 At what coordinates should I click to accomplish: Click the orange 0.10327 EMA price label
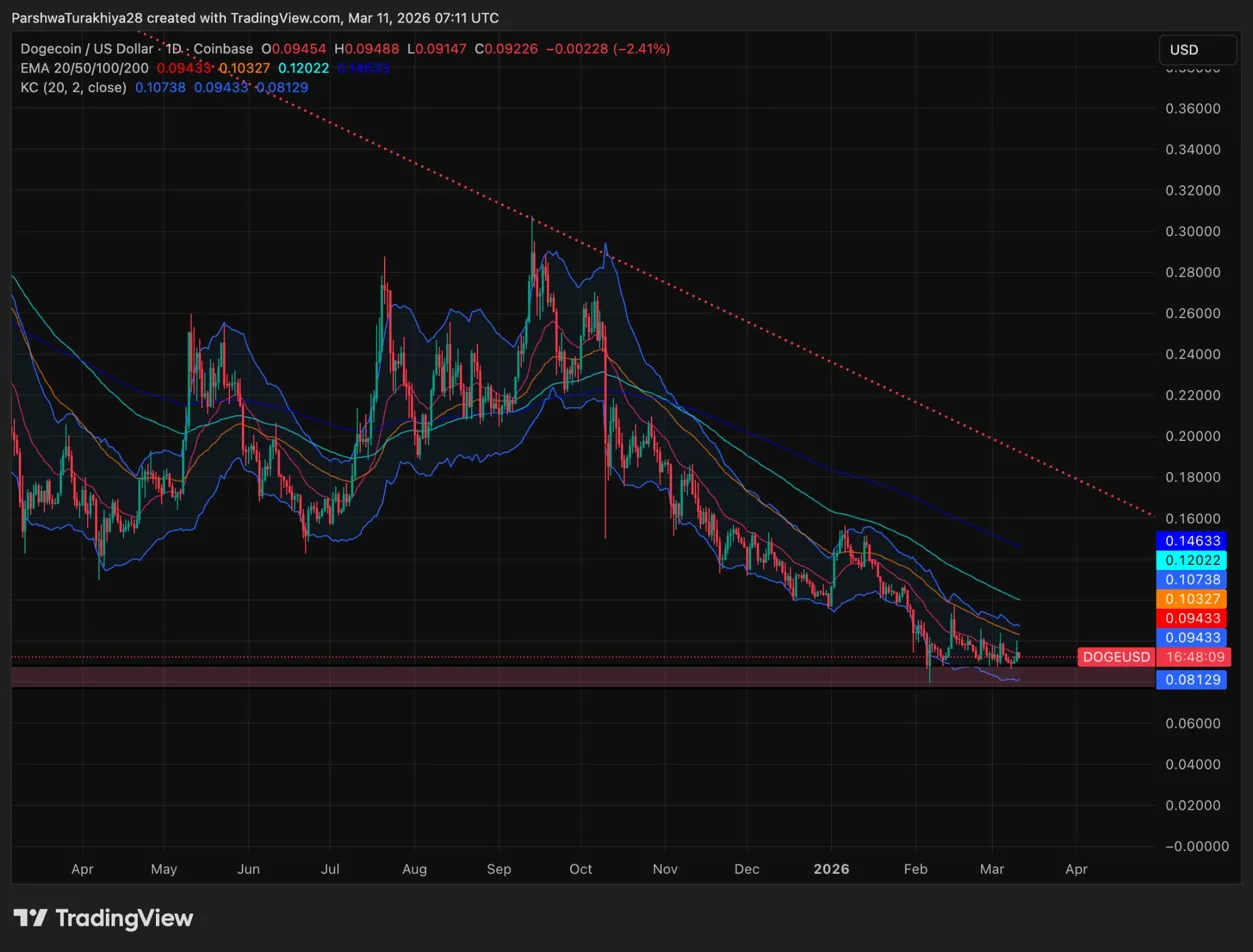(1192, 599)
